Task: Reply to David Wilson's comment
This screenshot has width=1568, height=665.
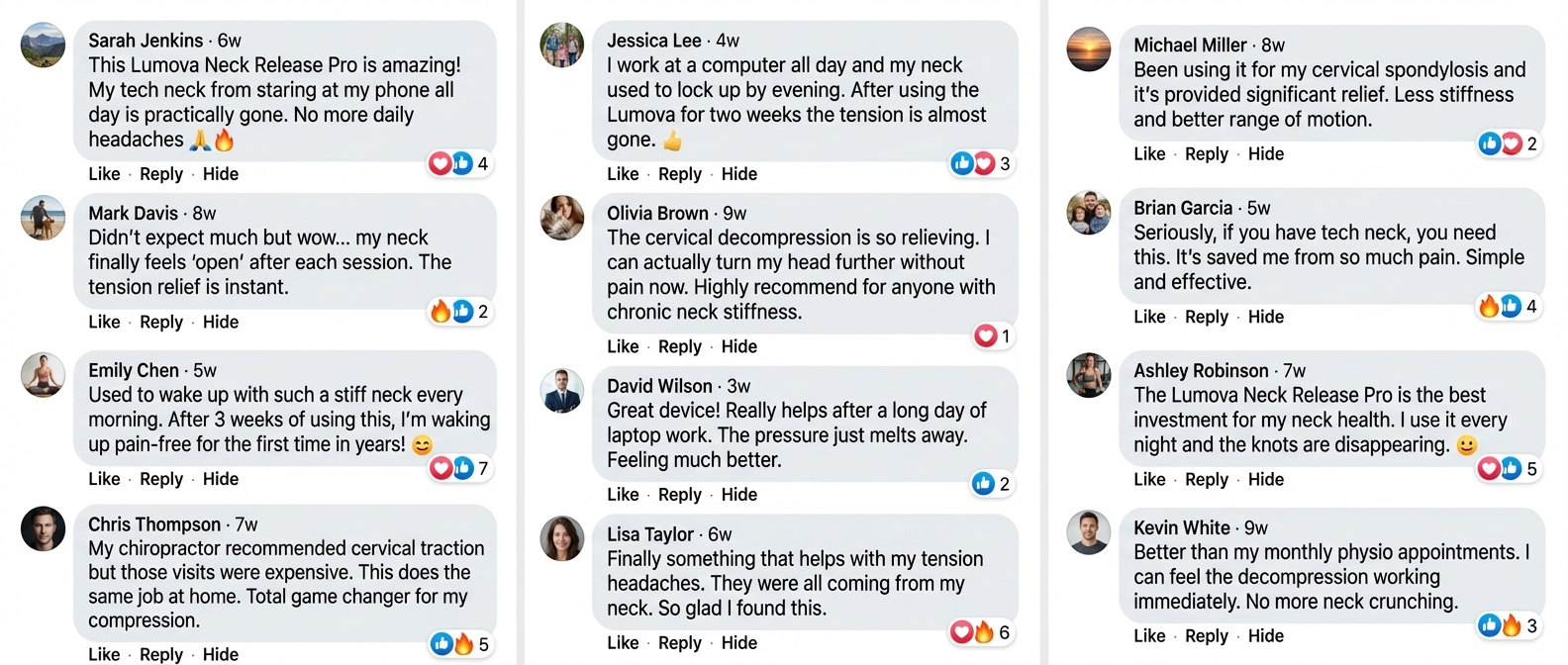Action: click(680, 495)
